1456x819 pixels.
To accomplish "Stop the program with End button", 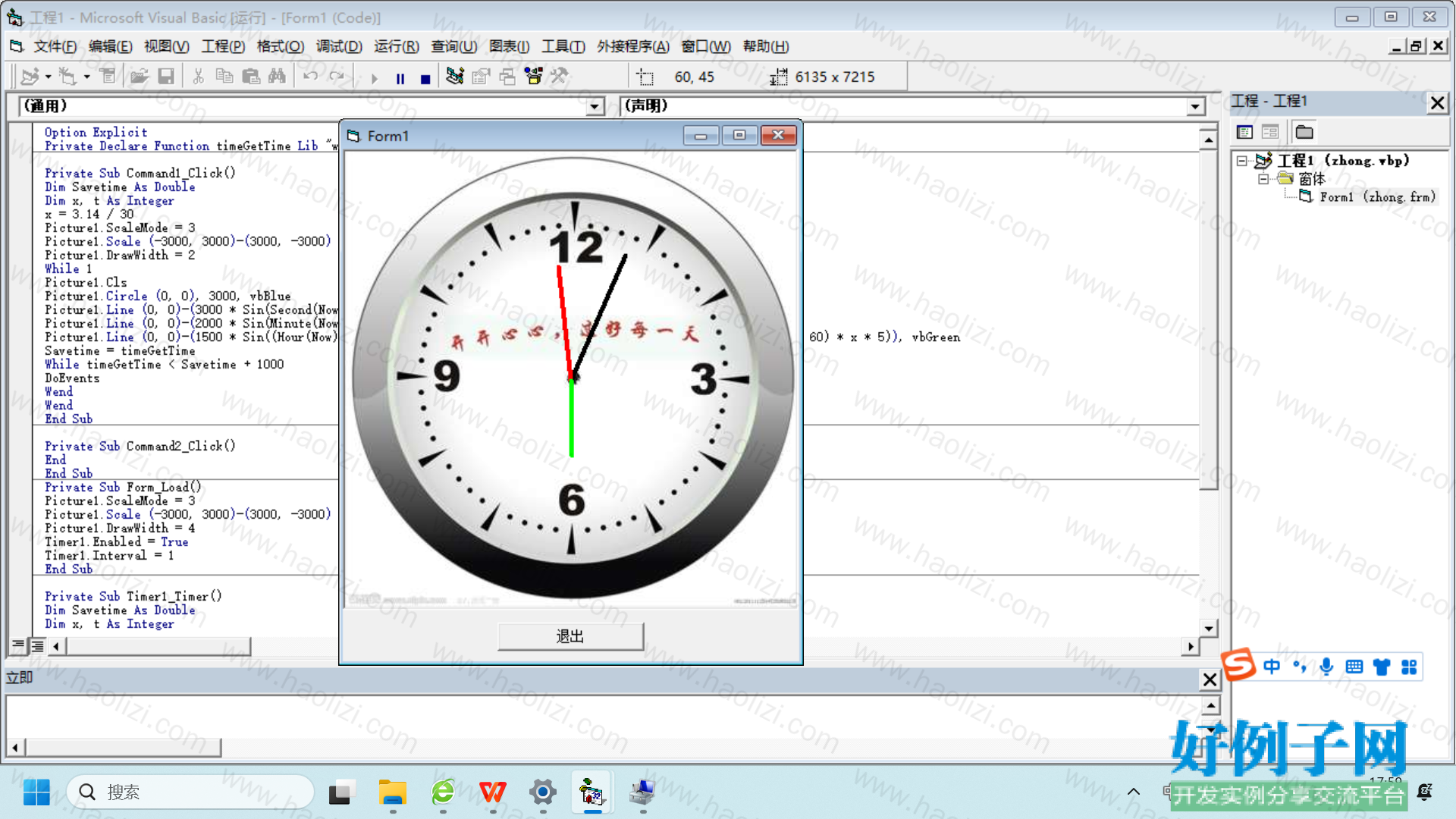I will pos(425,78).
